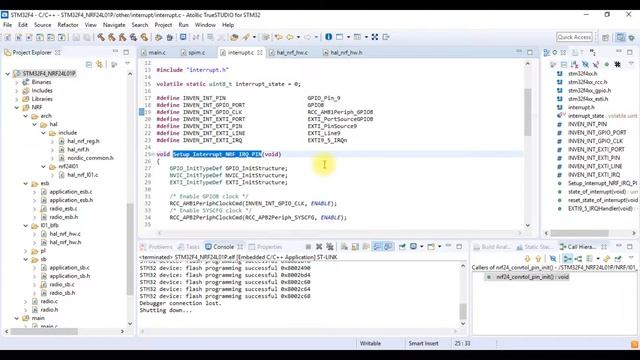Clear the console output

tap(344, 247)
